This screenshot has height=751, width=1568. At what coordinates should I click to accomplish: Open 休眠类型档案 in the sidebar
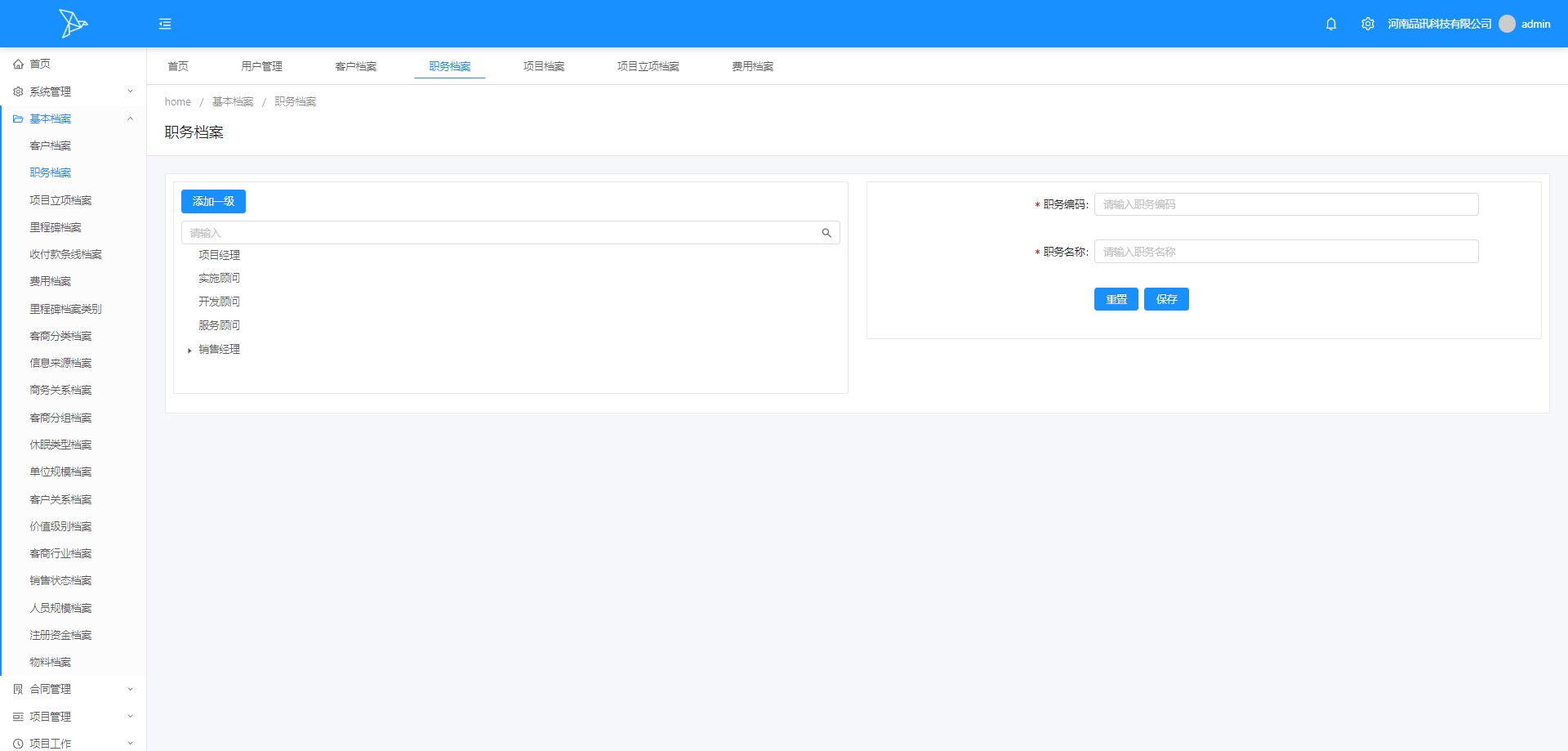61,445
